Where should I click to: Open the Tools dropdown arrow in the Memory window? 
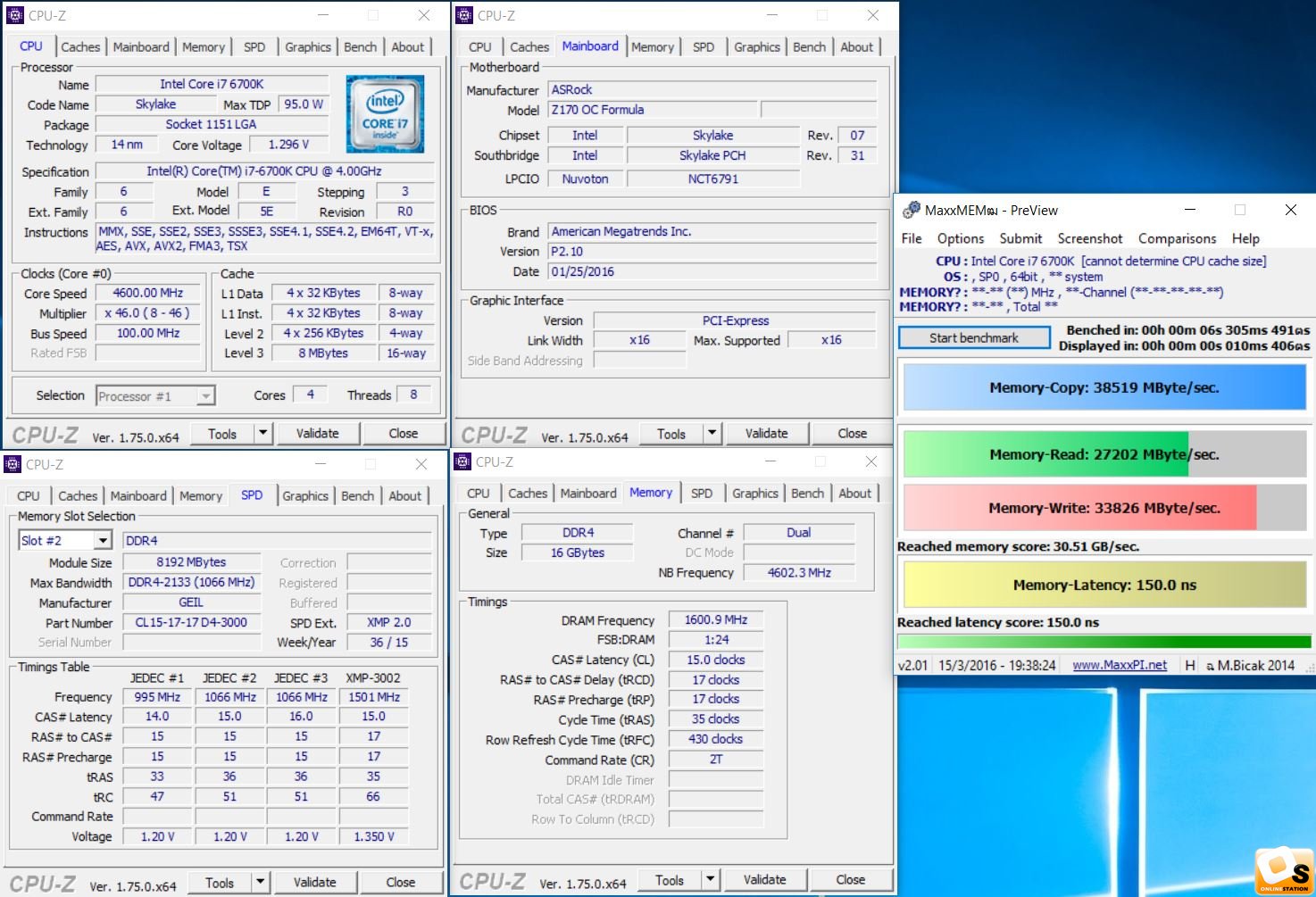[x=710, y=880]
